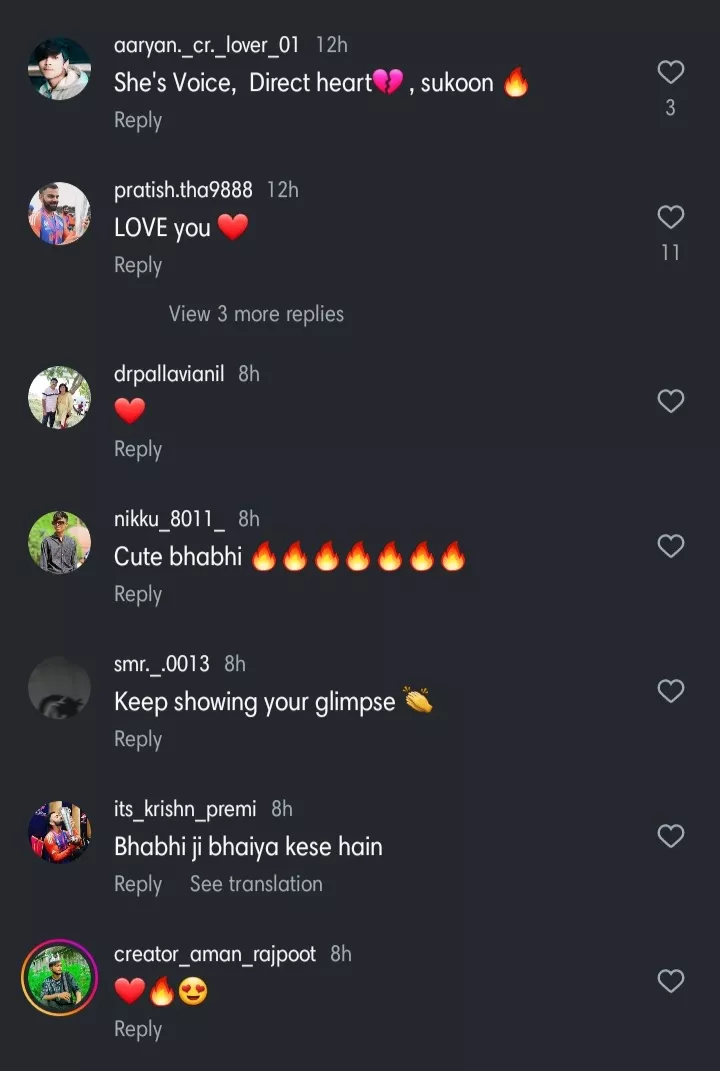Like pratish.tha9888's "LOVE you" comment

tap(670, 217)
